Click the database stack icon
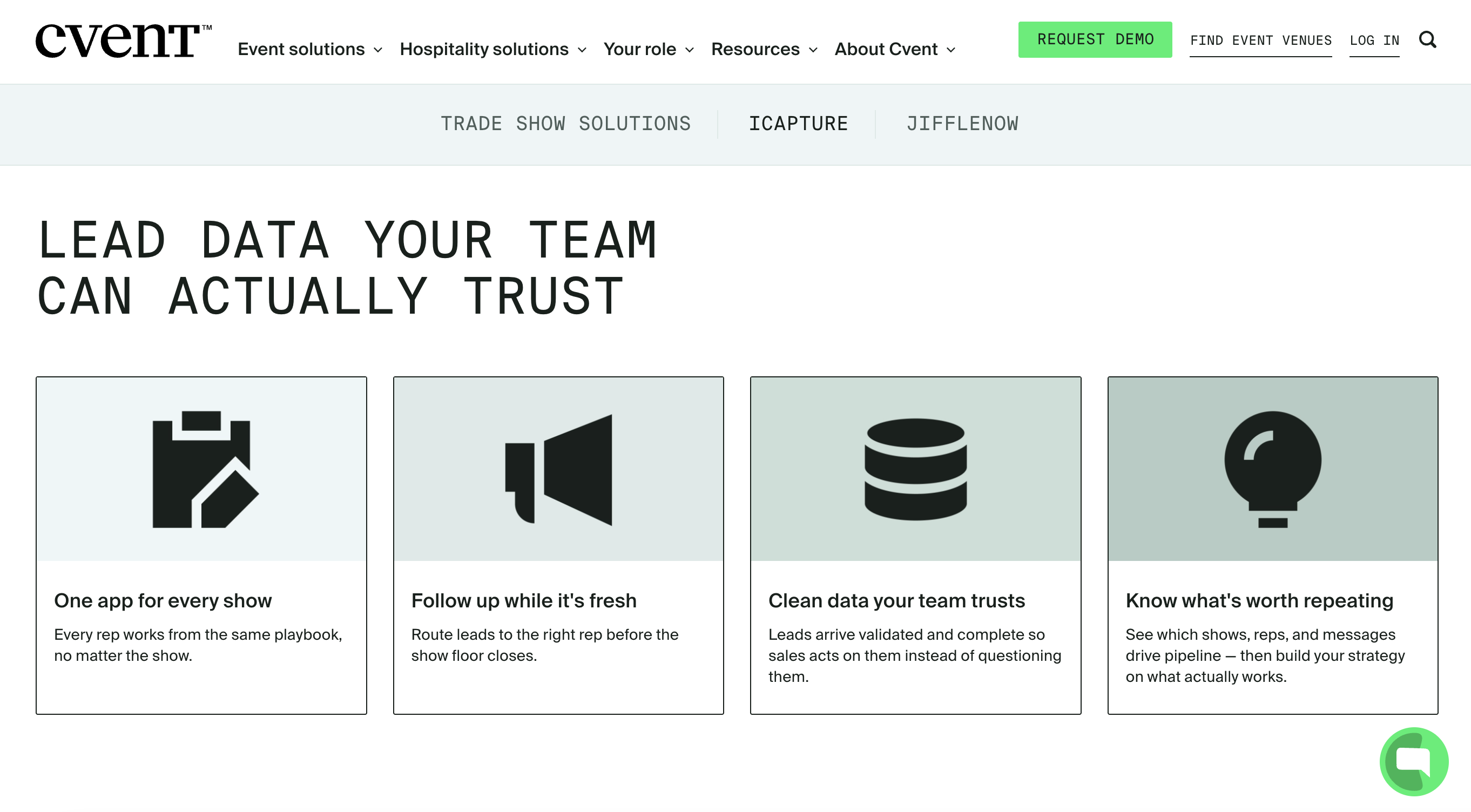The width and height of the screenshot is (1471, 812). [915, 469]
